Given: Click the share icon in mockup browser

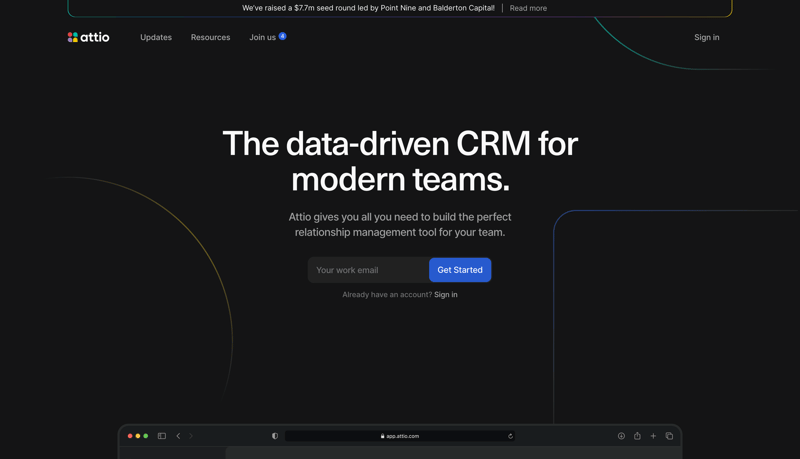Looking at the screenshot, I should point(637,436).
